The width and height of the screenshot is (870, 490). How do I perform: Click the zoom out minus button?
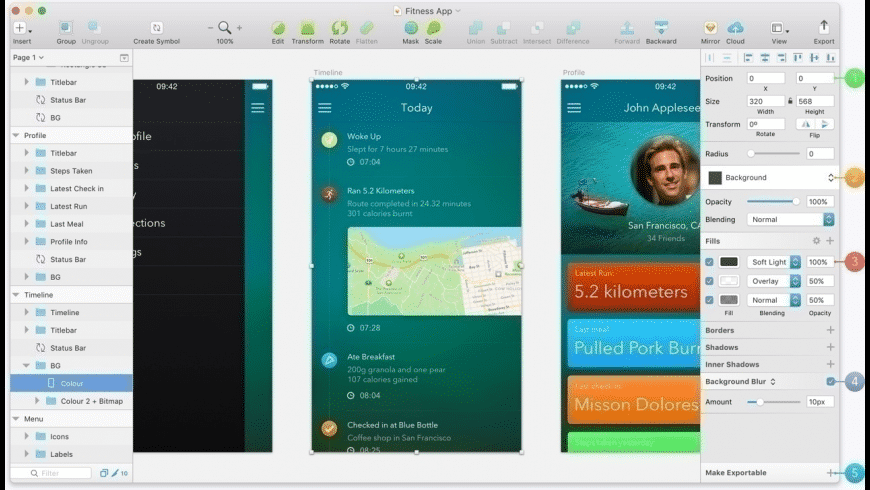click(210, 28)
